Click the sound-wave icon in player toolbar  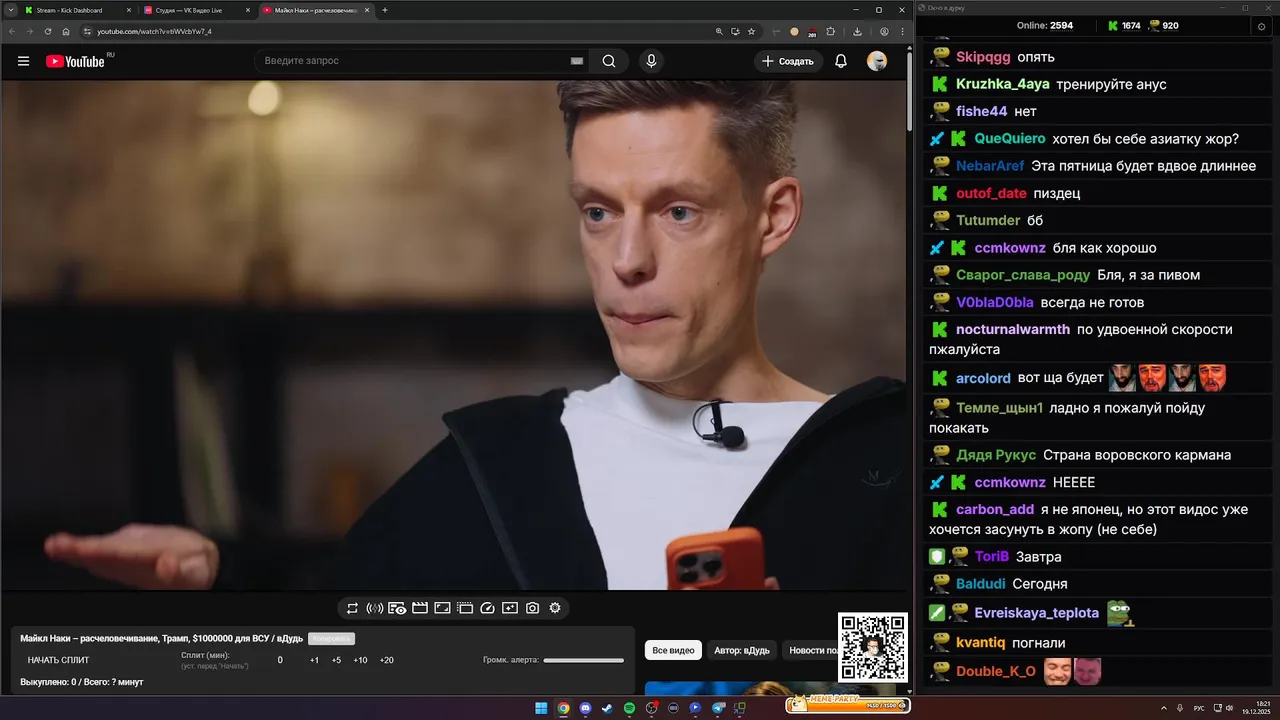pos(375,608)
